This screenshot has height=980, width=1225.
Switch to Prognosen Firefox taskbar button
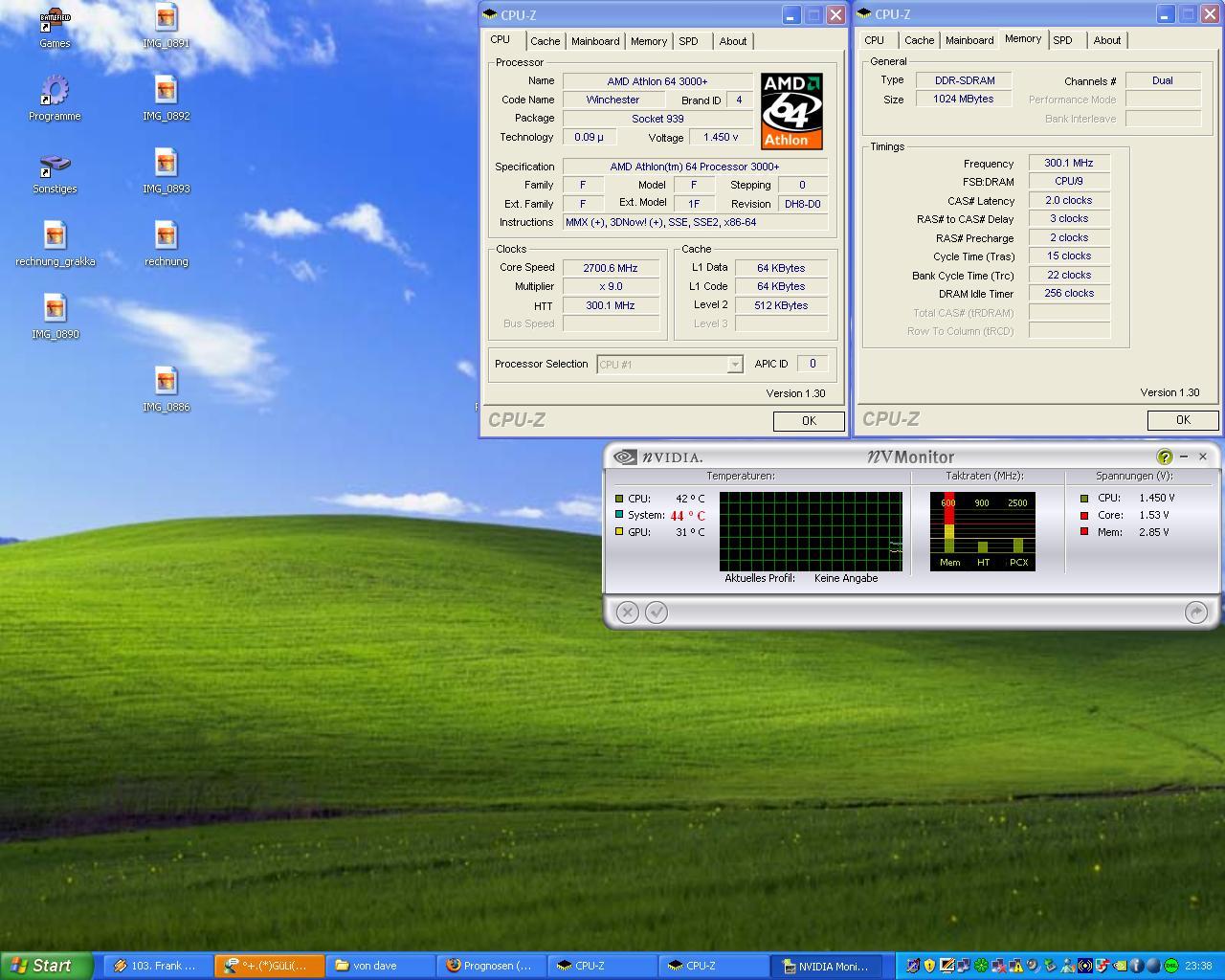tap(492, 966)
